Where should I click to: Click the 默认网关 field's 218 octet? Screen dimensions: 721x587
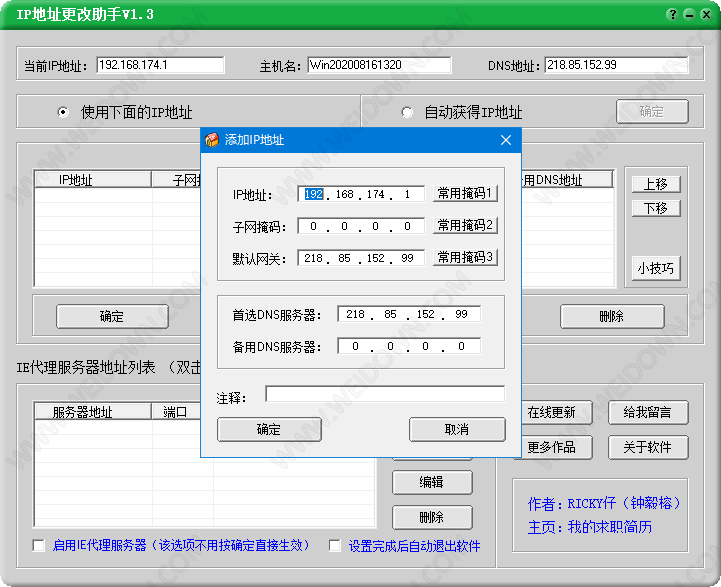point(314,258)
